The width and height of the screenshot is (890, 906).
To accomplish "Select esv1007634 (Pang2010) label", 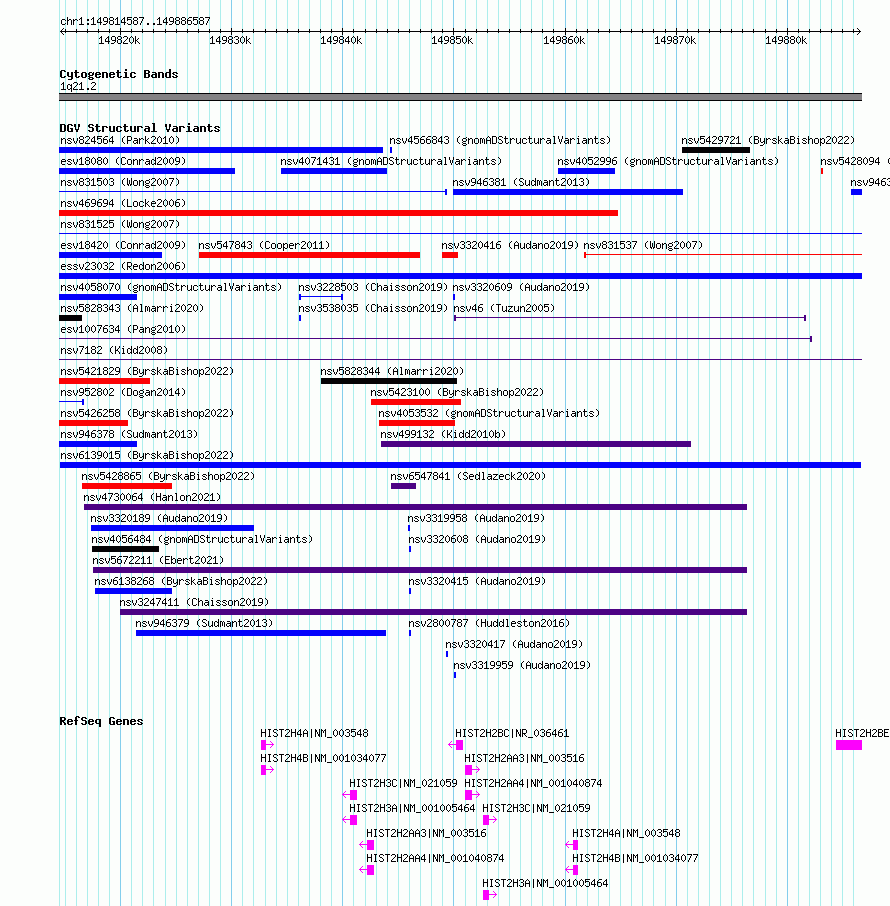I will [123, 329].
